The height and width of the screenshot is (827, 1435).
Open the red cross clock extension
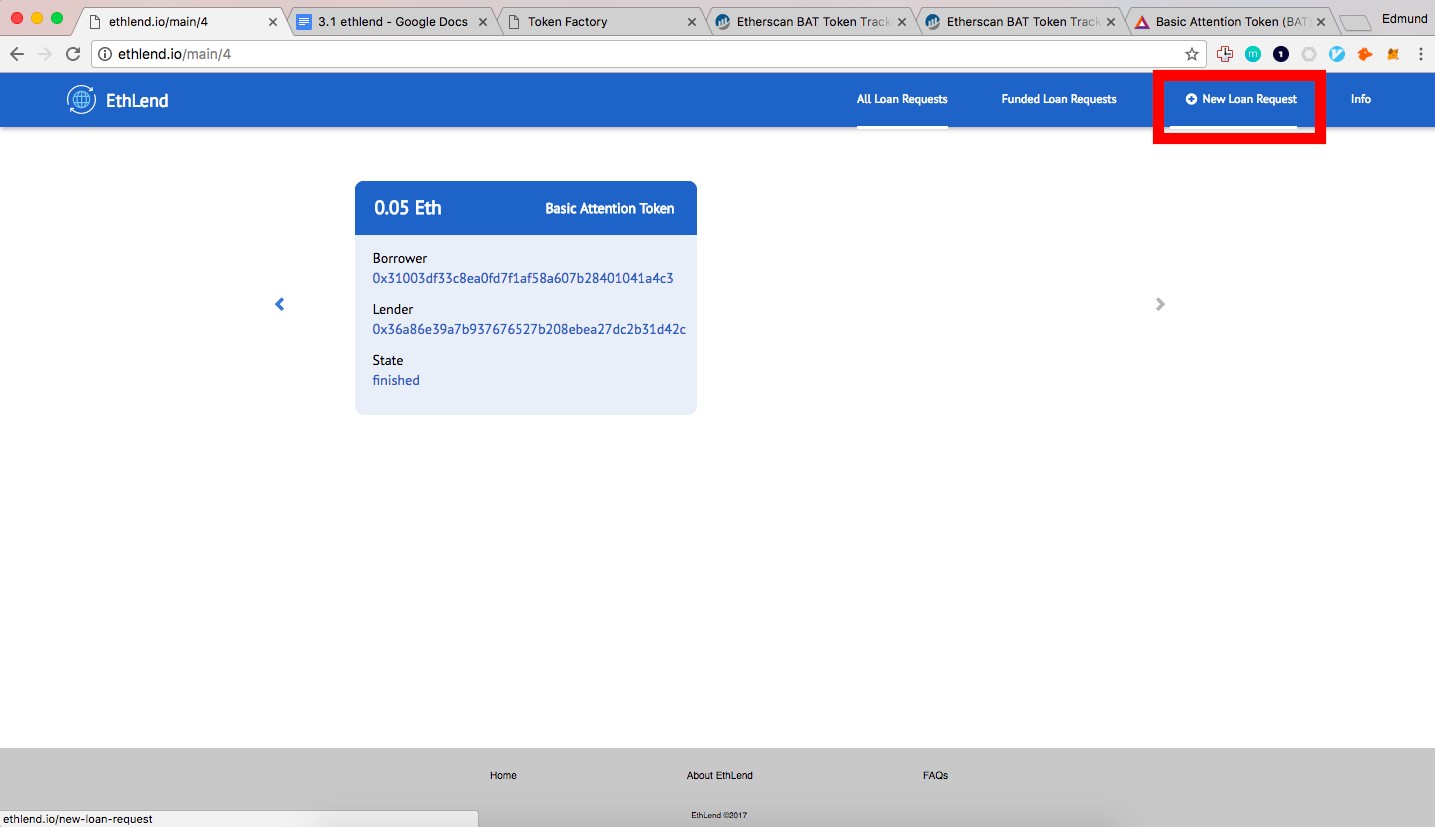(1225, 54)
